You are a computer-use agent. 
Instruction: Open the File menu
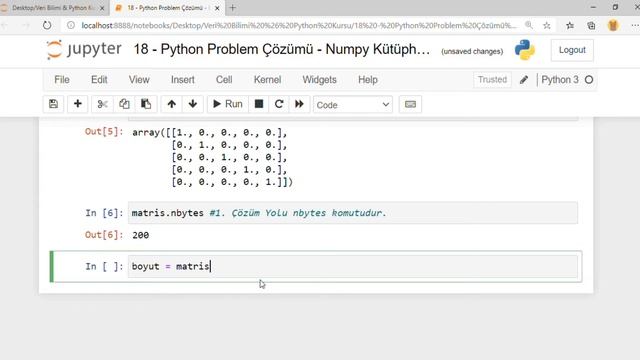tap(62, 80)
